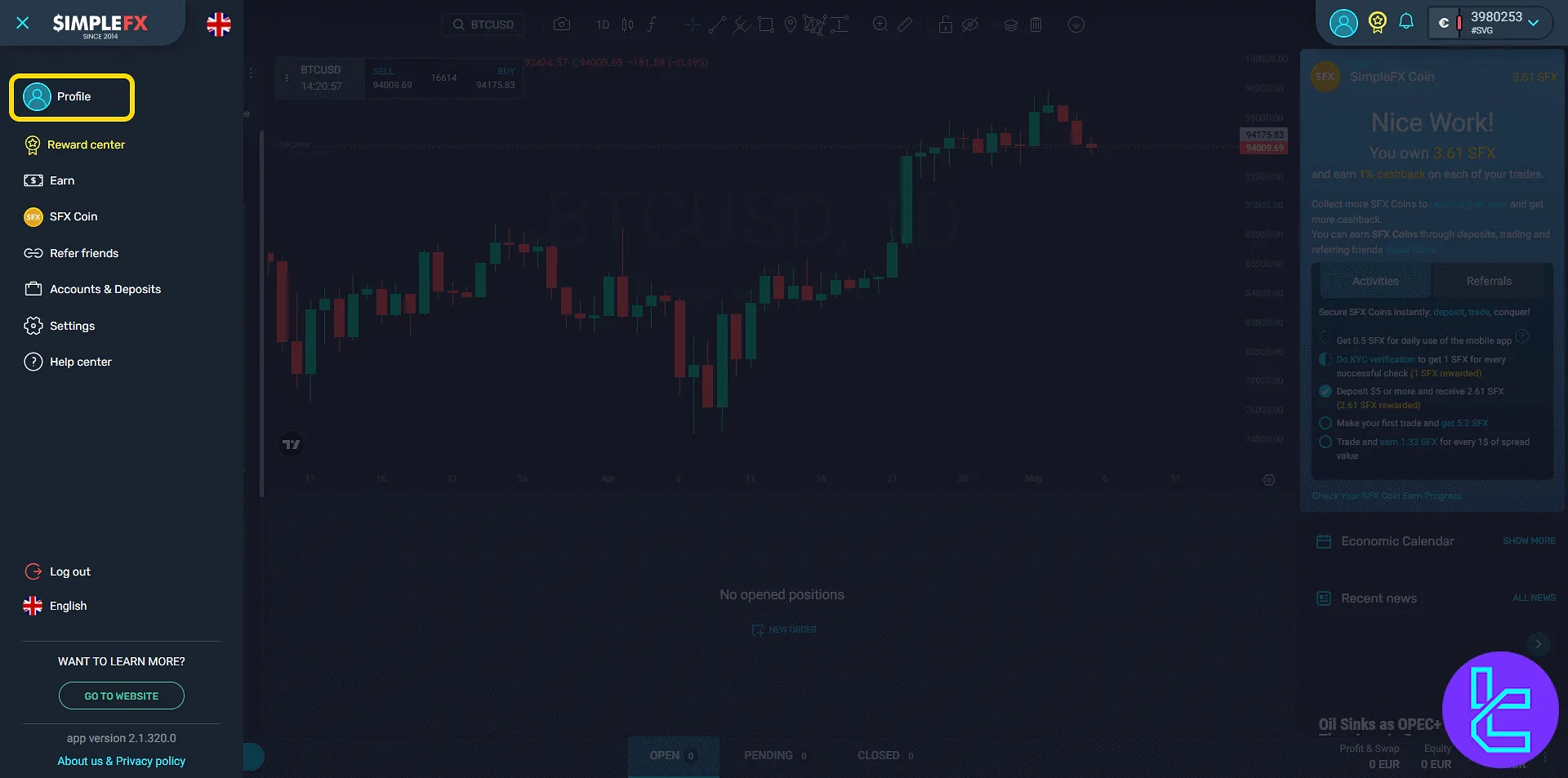Open the Help center menu entry
The image size is (1568, 778).
pos(68,362)
